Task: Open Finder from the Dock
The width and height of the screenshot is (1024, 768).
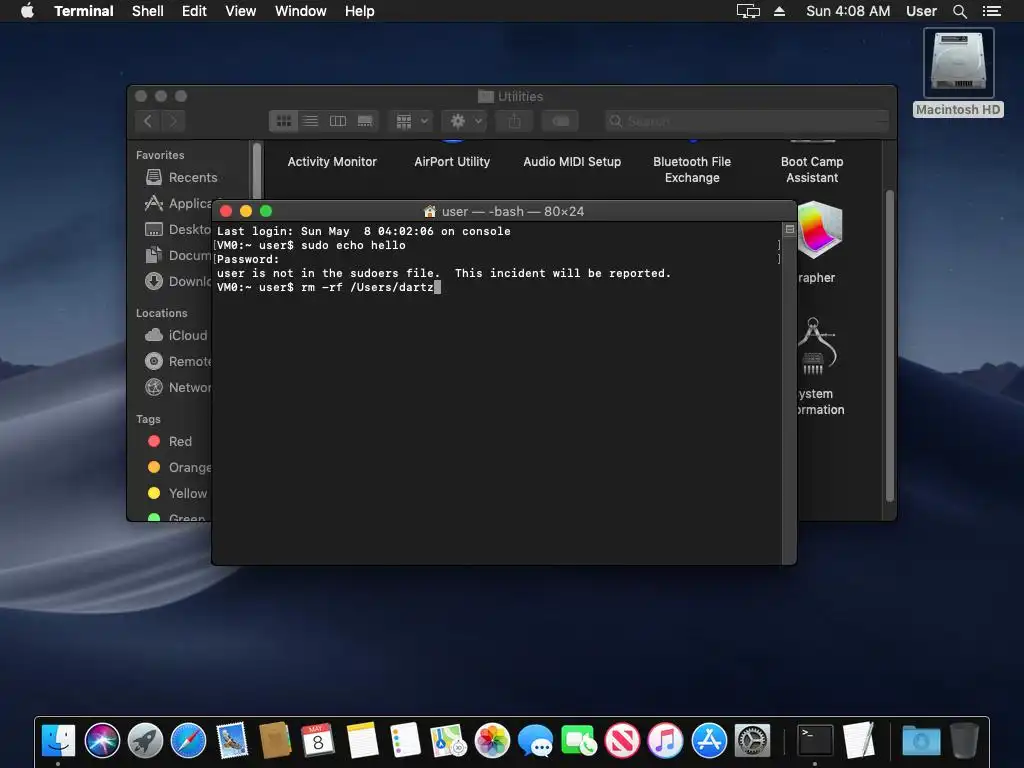Action: point(58,741)
